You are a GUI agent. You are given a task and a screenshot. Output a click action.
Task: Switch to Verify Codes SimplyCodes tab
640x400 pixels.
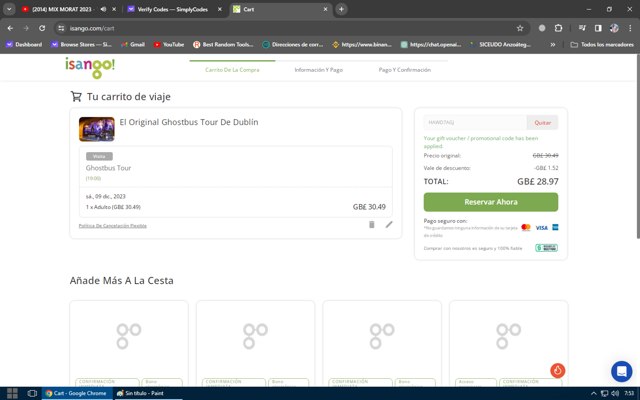[171, 9]
